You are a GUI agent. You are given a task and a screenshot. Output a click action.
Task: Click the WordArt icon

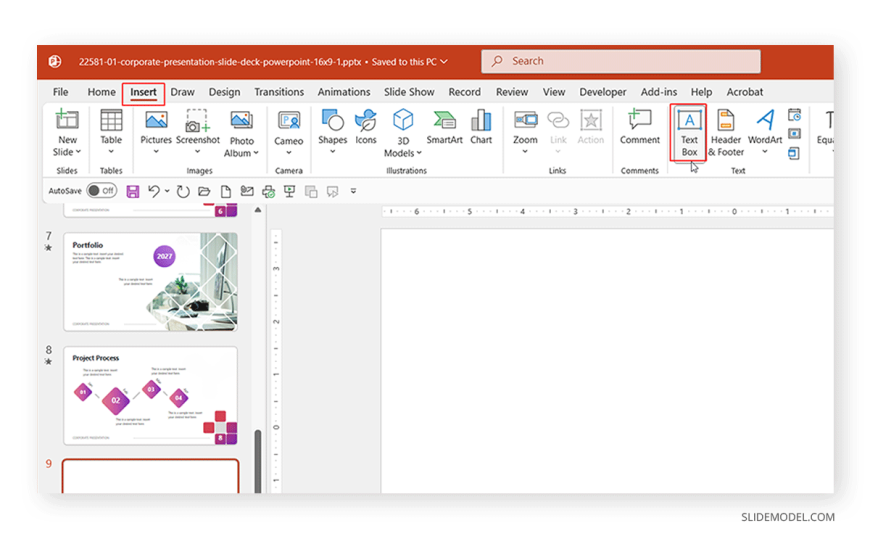(765, 120)
